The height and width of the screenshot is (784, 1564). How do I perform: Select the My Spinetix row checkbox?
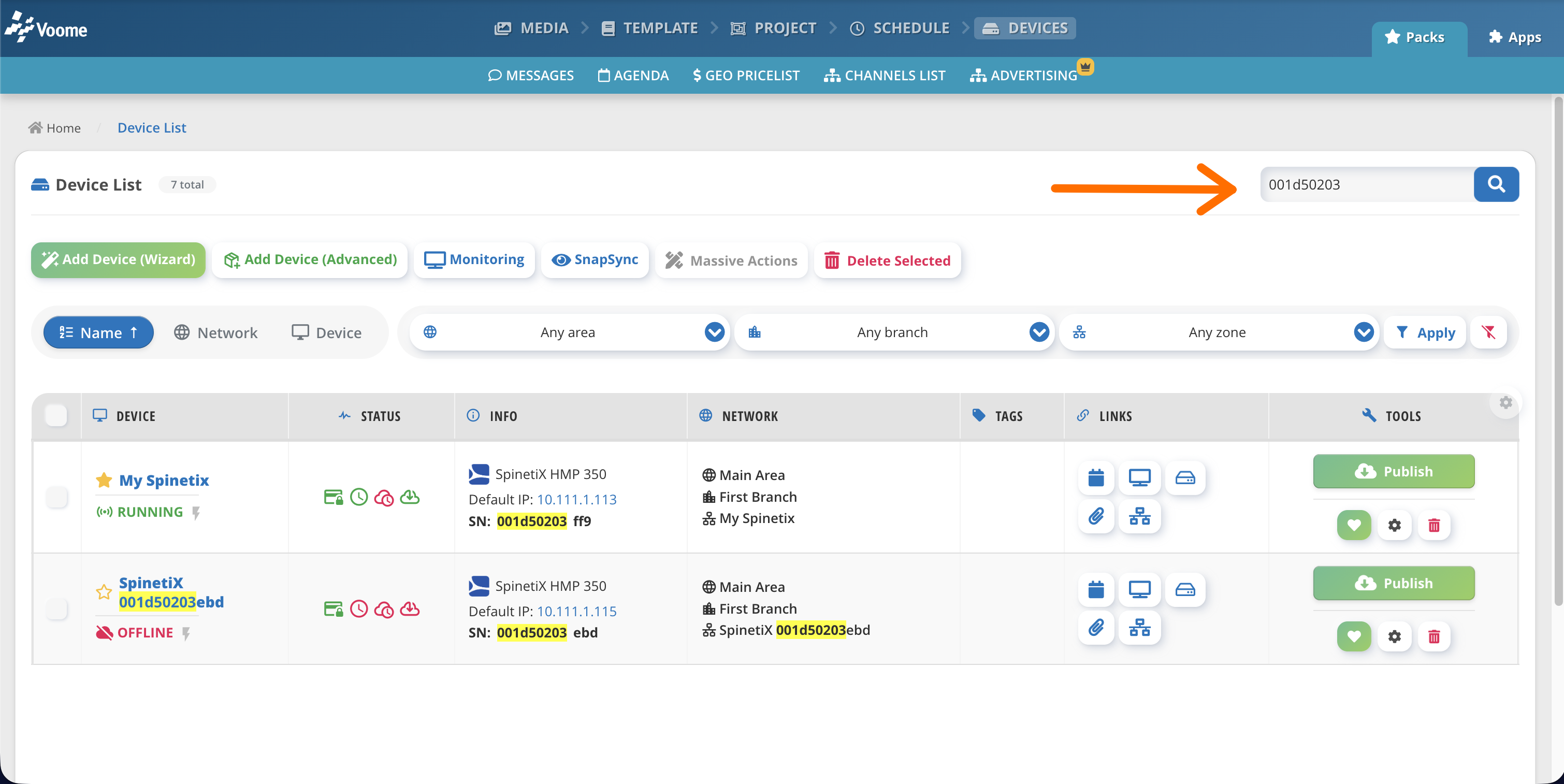click(56, 497)
